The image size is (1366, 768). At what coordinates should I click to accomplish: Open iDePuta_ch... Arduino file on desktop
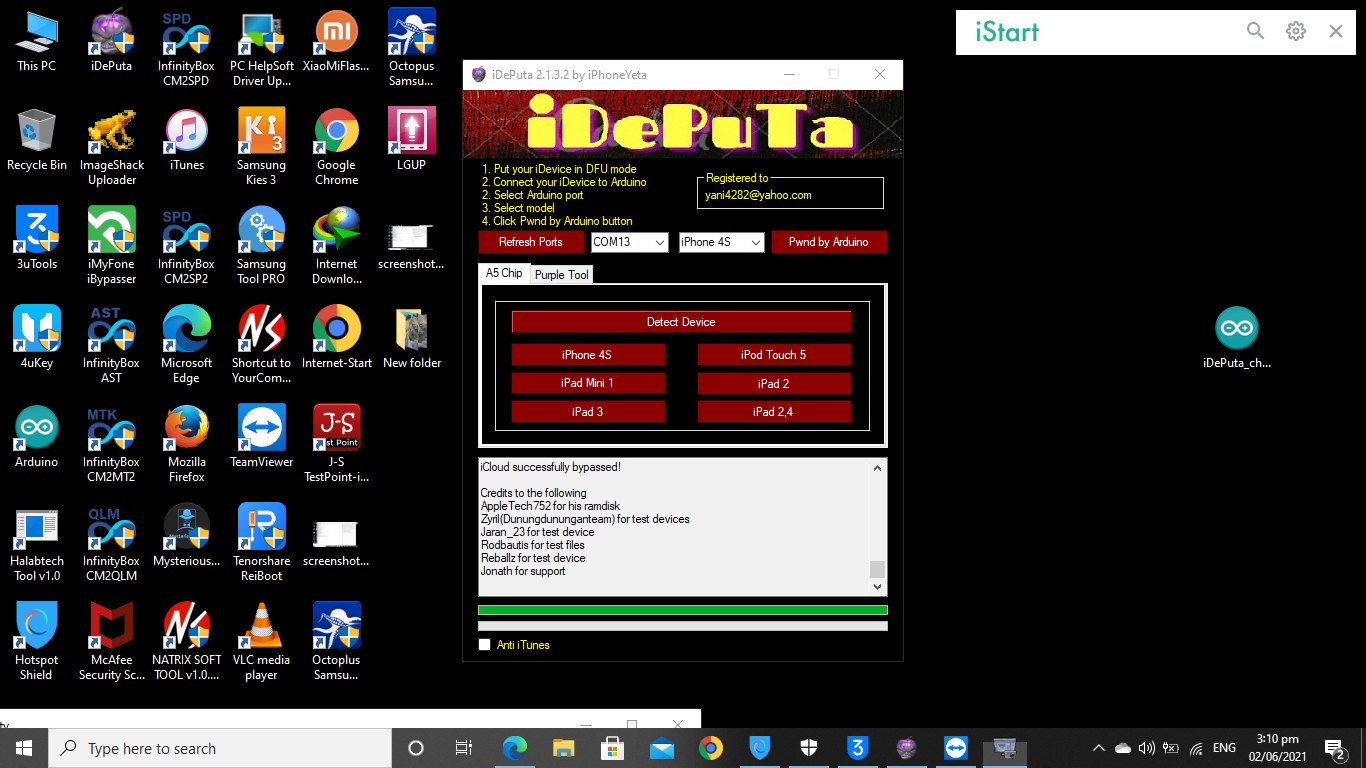click(1237, 339)
